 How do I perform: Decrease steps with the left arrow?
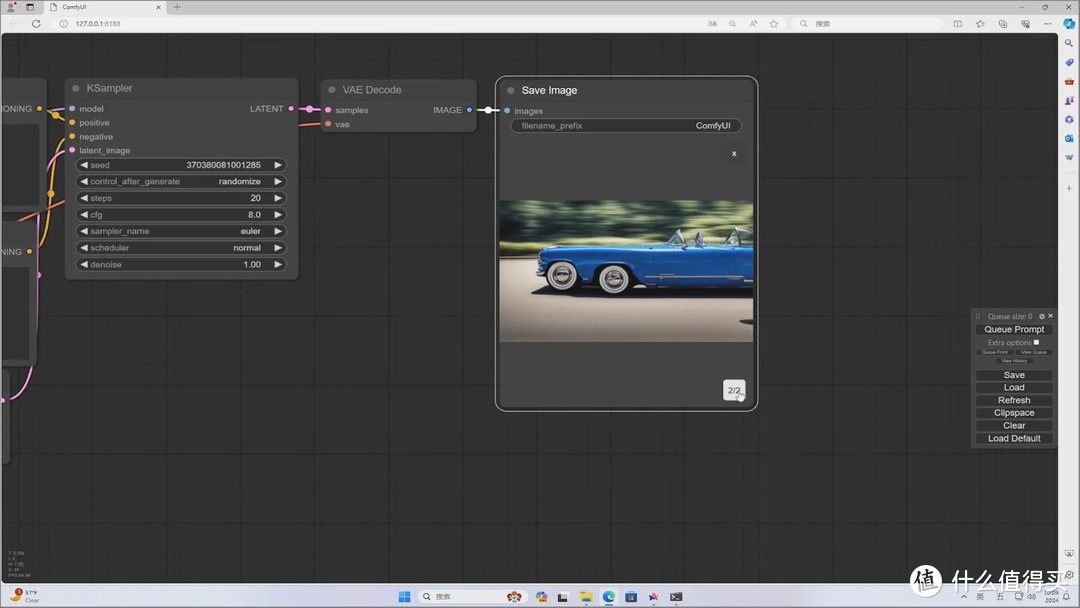84,198
